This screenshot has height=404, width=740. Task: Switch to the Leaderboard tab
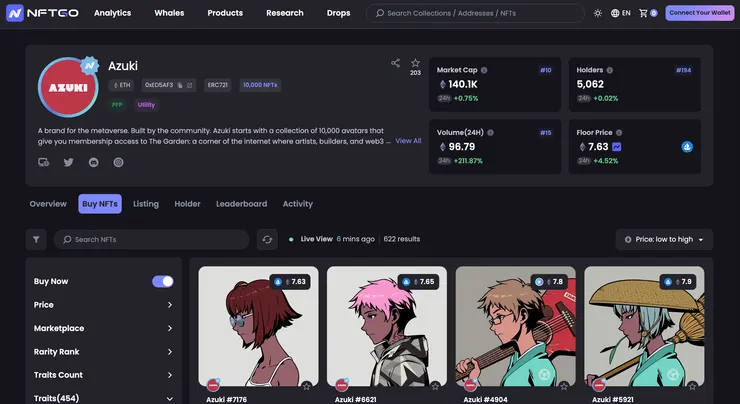(242, 204)
